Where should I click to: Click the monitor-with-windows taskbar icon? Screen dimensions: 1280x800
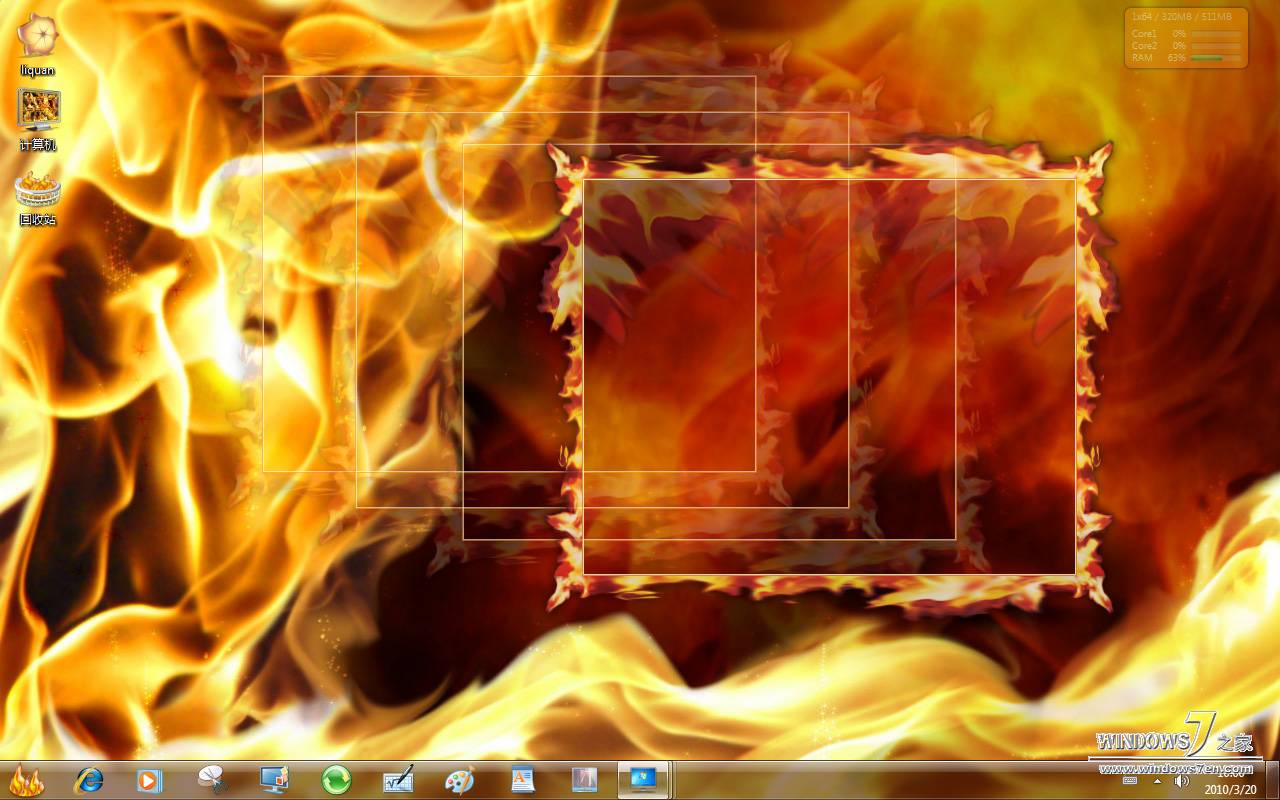(273, 780)
